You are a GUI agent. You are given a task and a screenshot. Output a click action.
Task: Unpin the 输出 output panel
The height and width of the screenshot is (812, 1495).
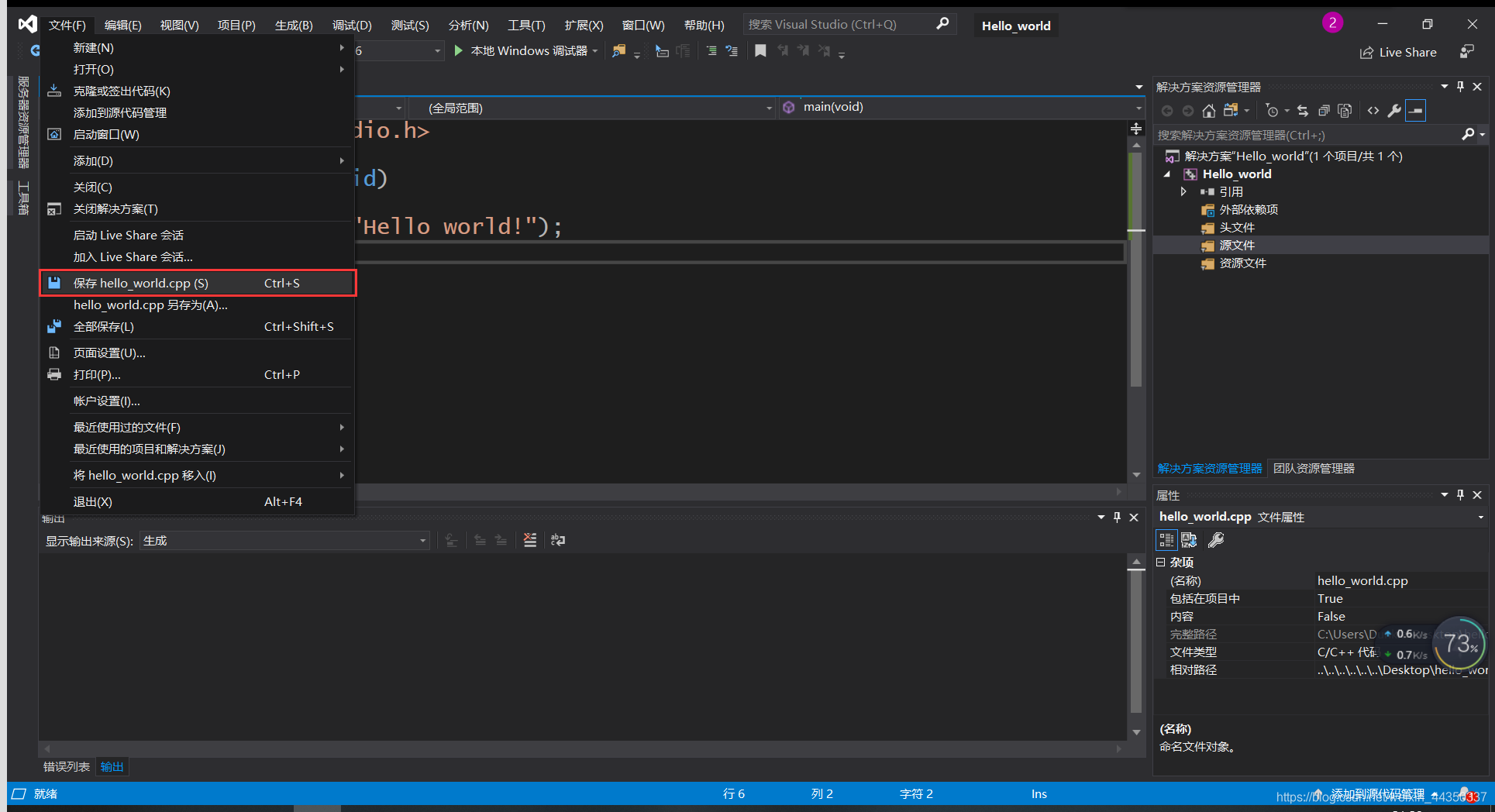pyautogui.click(x=1117, y=517)
